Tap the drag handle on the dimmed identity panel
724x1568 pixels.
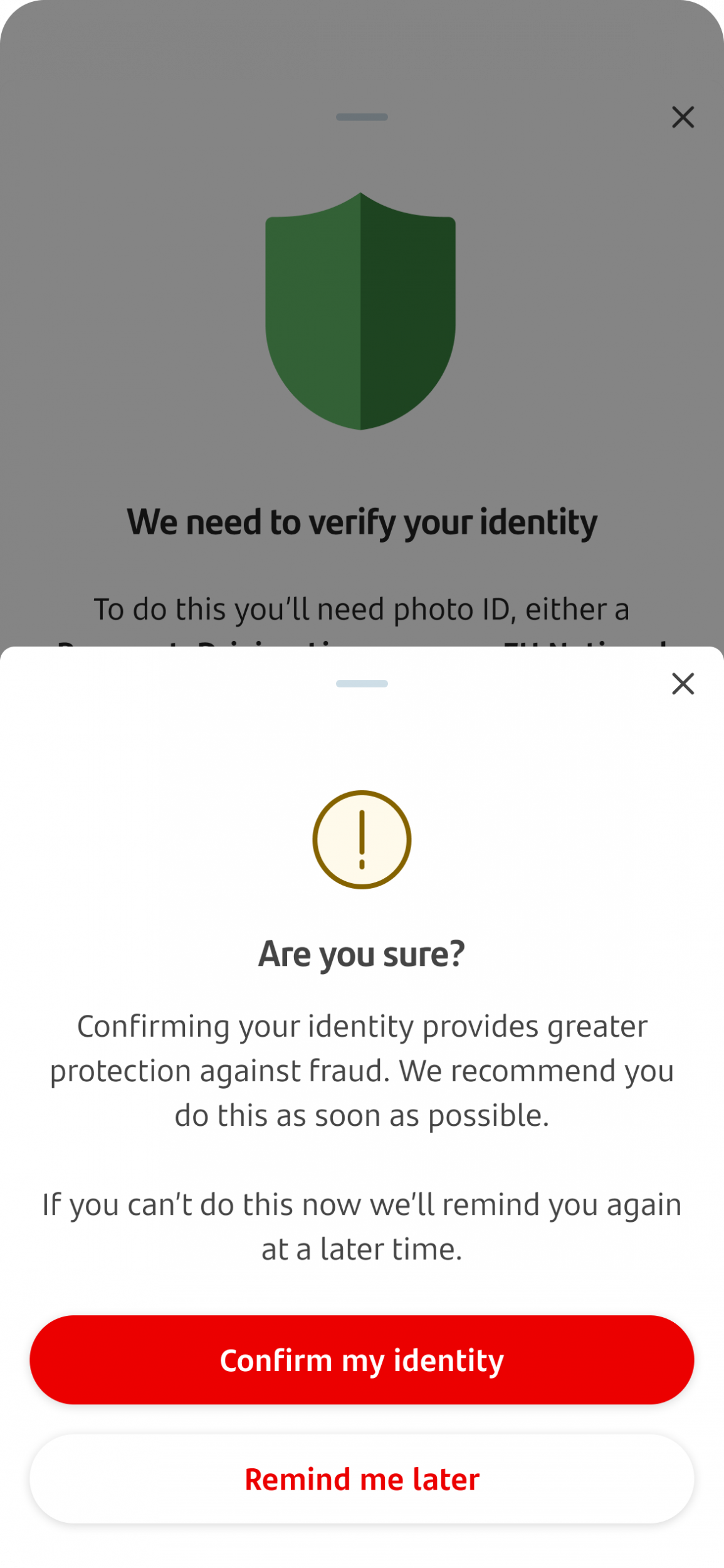[362, 117]
